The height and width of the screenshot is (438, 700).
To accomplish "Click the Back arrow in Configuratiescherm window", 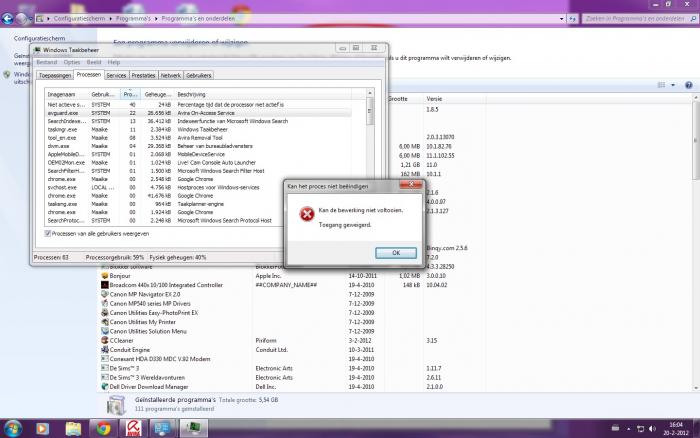I will [x=8, y=18].
